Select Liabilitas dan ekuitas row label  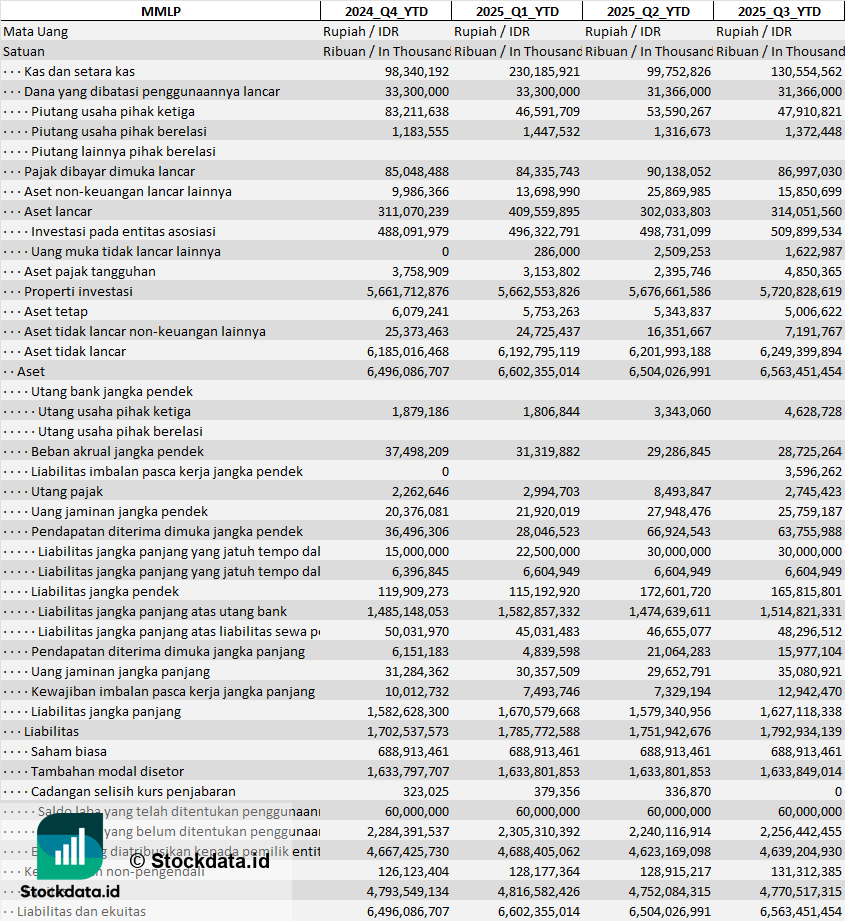click(81, 911)
